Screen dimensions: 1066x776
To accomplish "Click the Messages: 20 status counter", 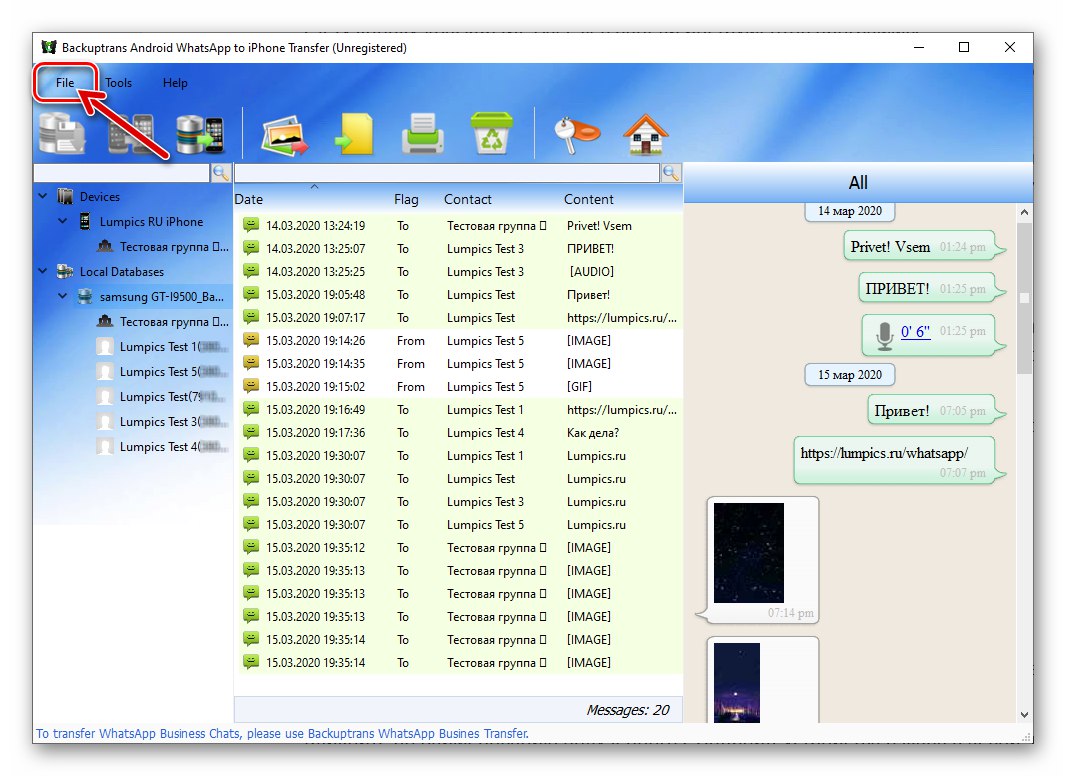I will (627, 710).
